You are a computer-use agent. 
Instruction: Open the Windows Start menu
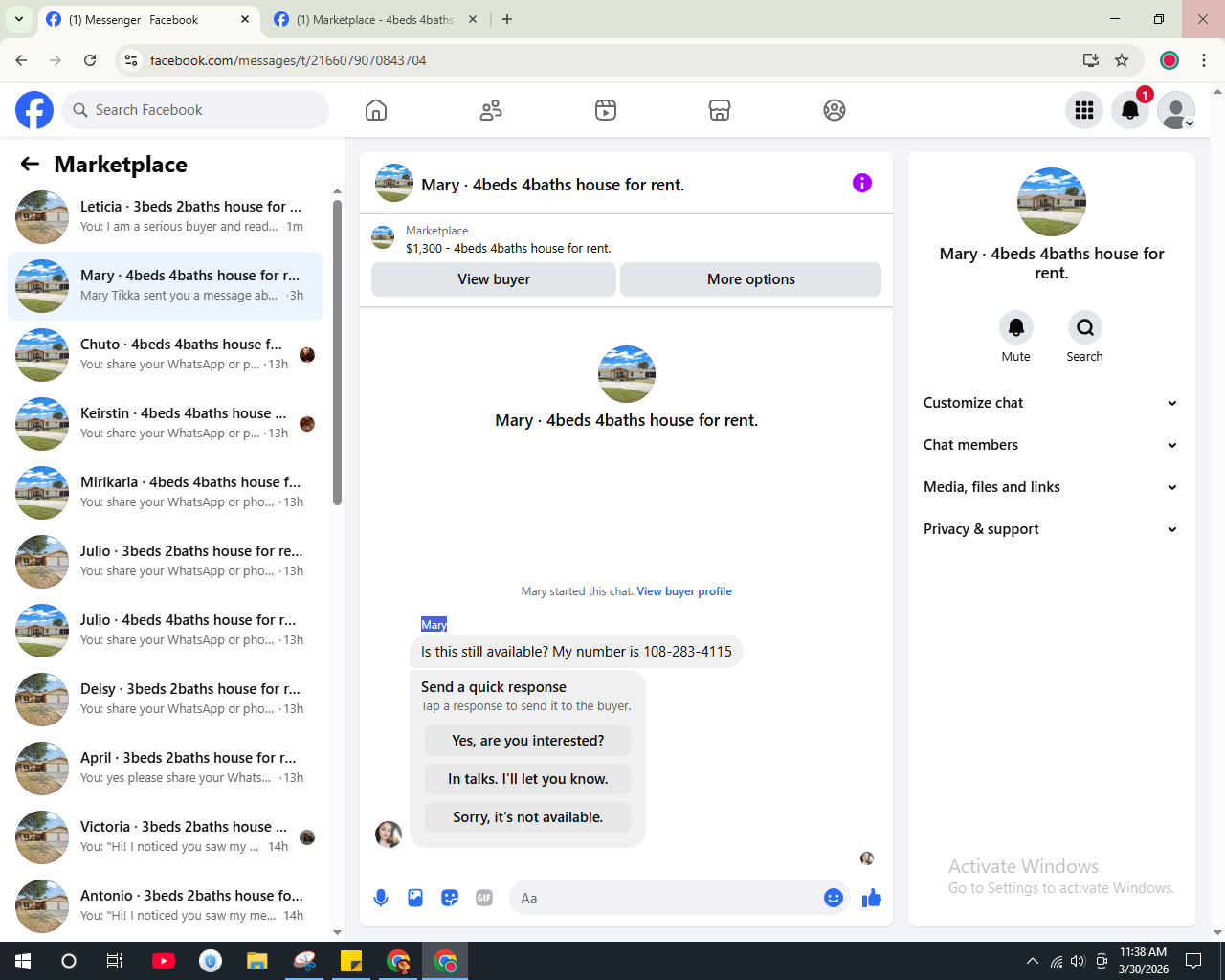click(23, 961)
